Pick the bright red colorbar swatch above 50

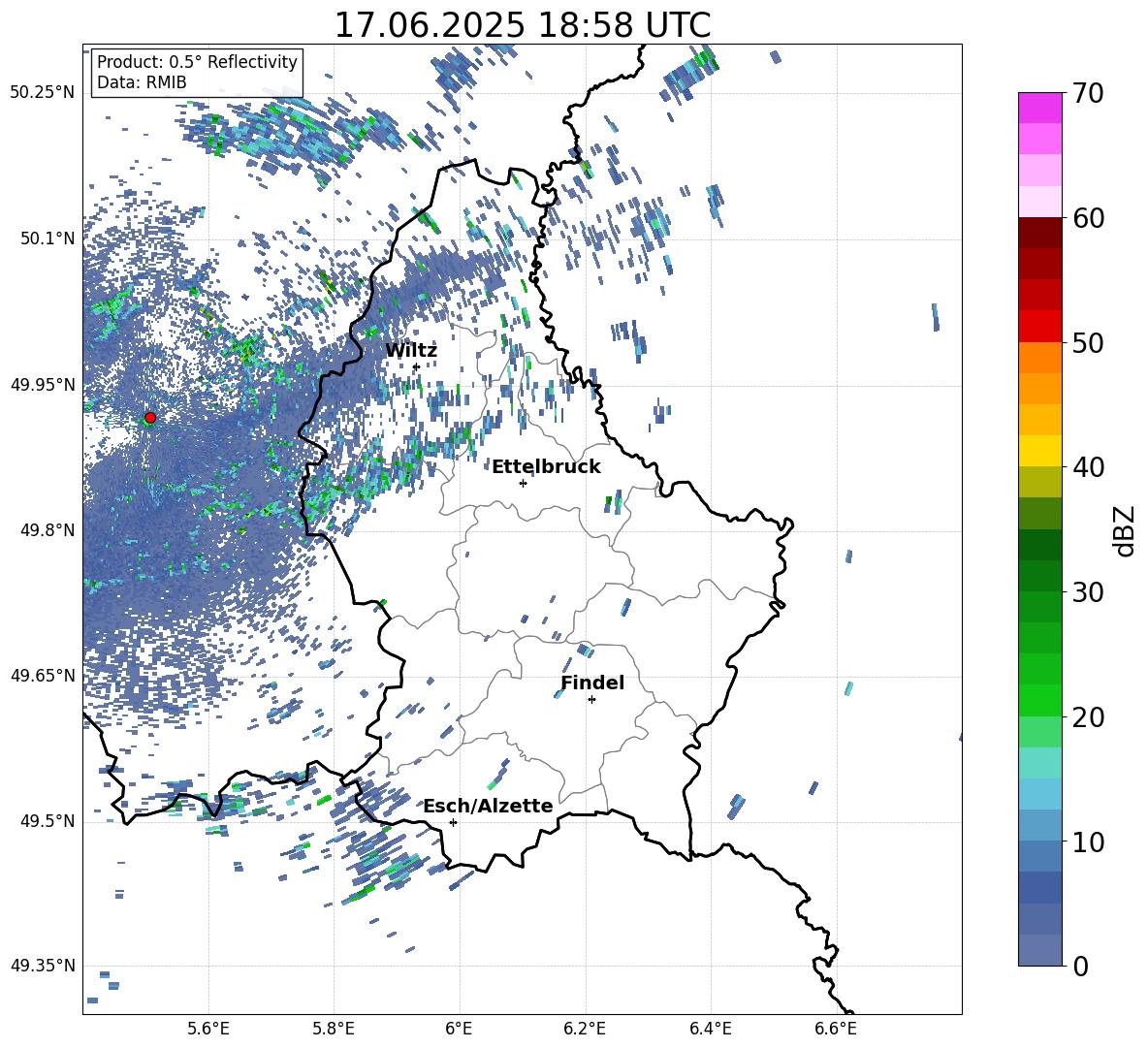(1039, 327)
